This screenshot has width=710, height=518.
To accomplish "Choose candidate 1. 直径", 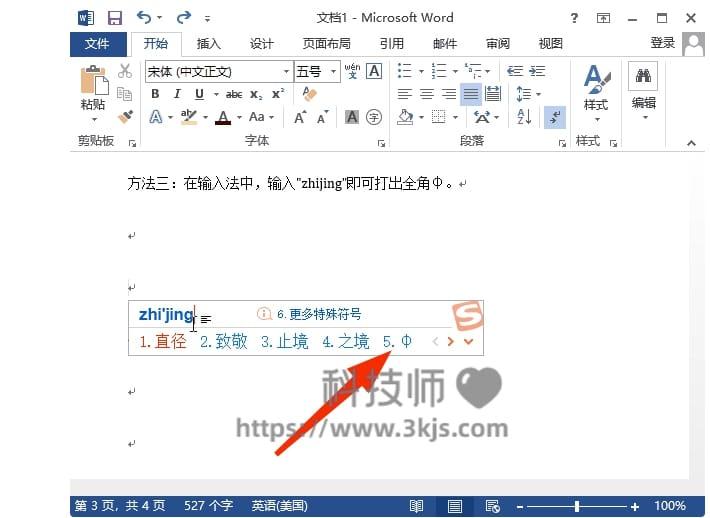I will [x=163, y=341].
